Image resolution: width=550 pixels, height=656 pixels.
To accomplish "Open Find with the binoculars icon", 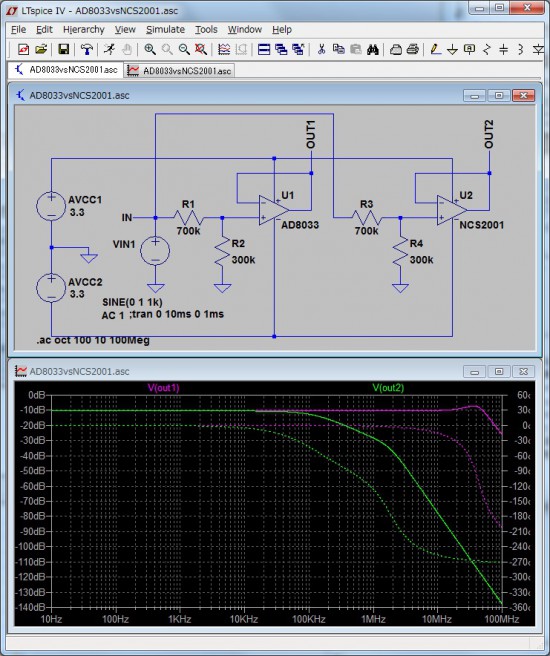I will tap(373, 50).
